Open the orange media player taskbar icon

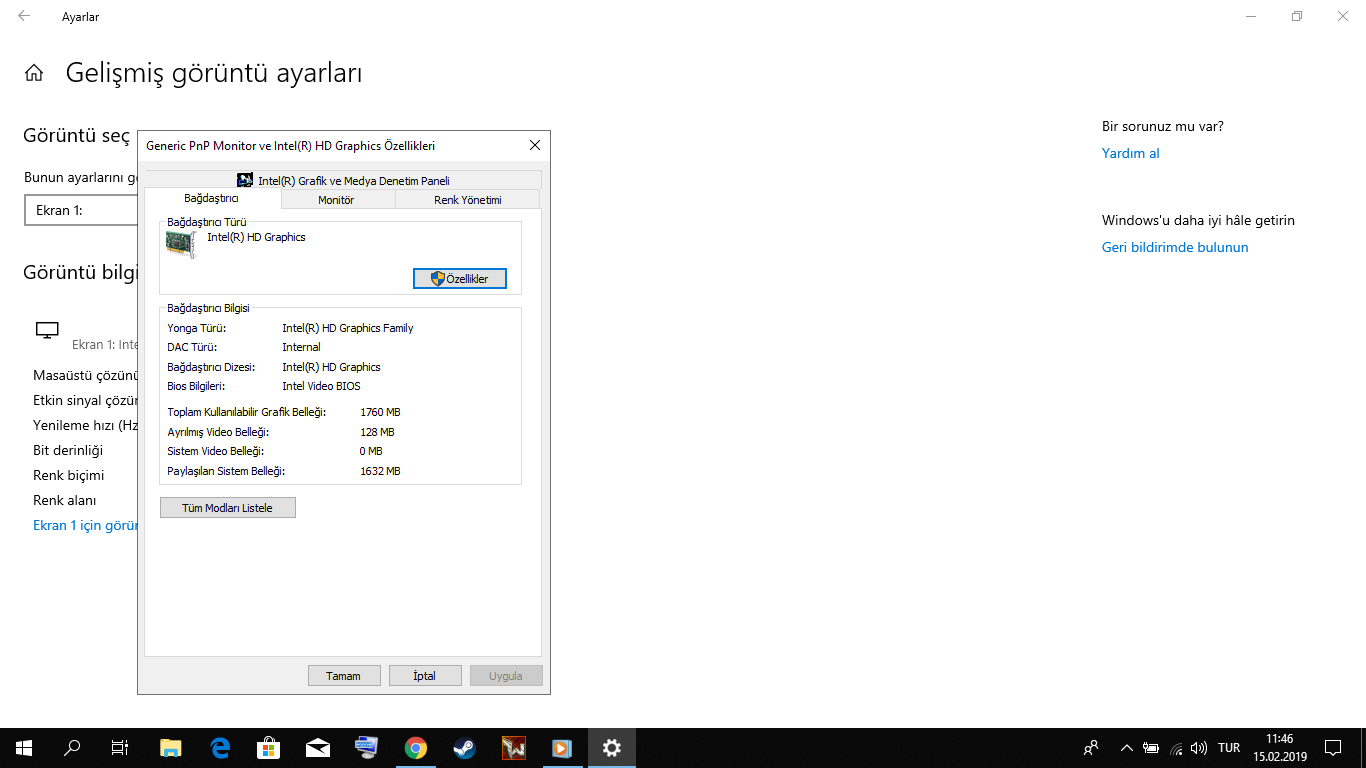coord(563,747)
